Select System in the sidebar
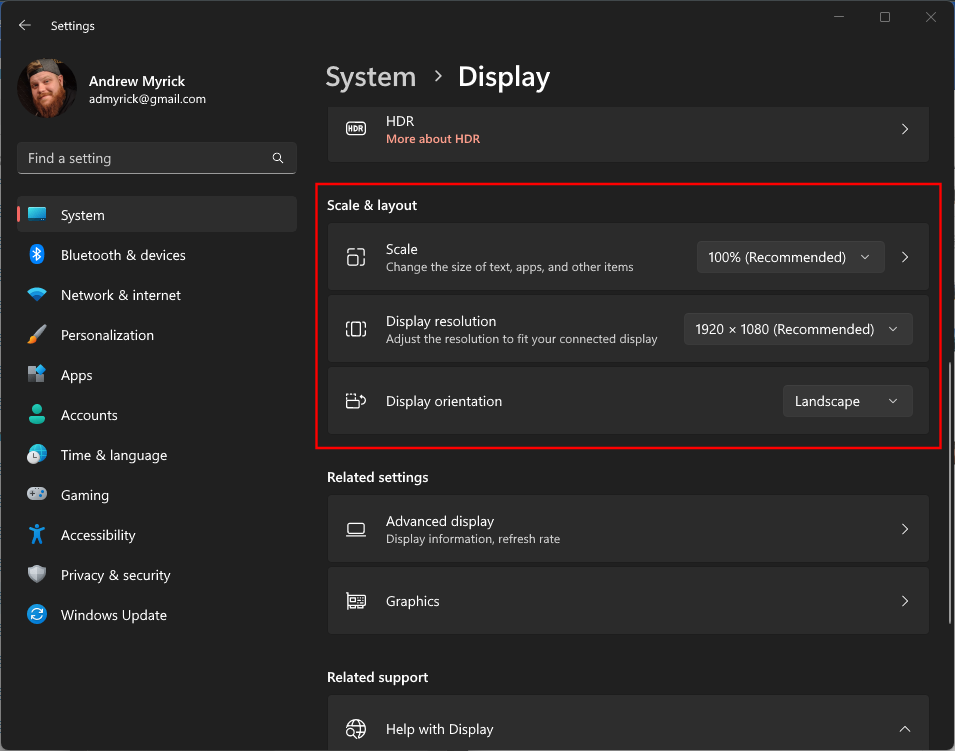Image resolution: width=955 pixels, height=751 pixels. pos(82,214)
